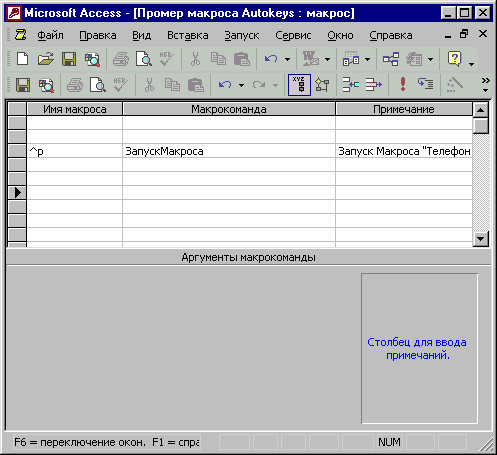Click Copy icon in Database toolbar
The height and width of the screenshot is (455, 497).
[218, 59]
